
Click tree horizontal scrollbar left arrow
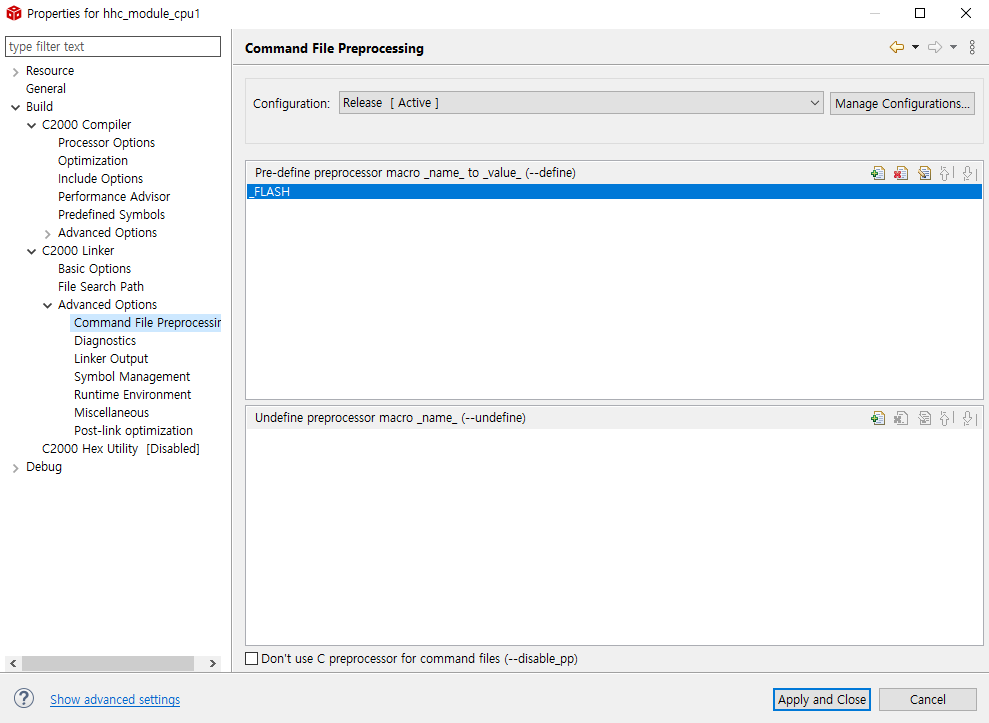pyautogui.click(x=13, y=663)
